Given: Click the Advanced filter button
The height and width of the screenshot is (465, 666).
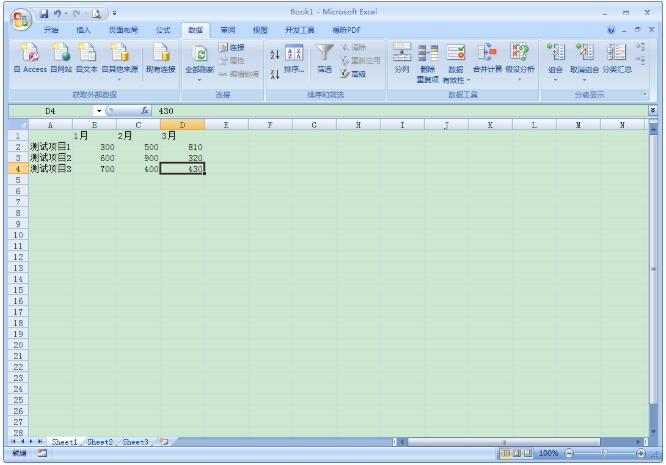Looking at the screenshot, I should [x=353, y=74].
